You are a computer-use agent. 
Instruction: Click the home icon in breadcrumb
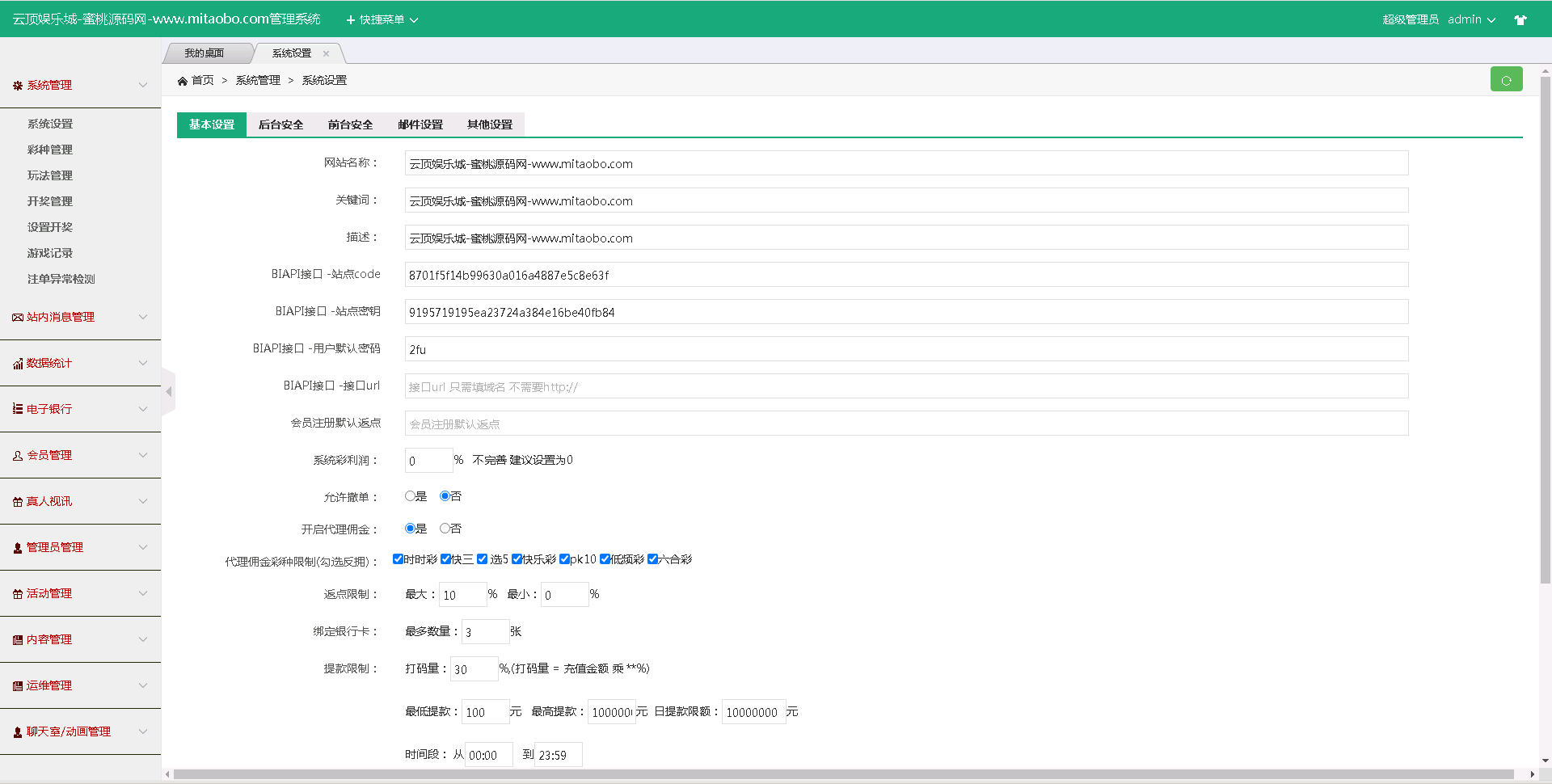(183, 81)
